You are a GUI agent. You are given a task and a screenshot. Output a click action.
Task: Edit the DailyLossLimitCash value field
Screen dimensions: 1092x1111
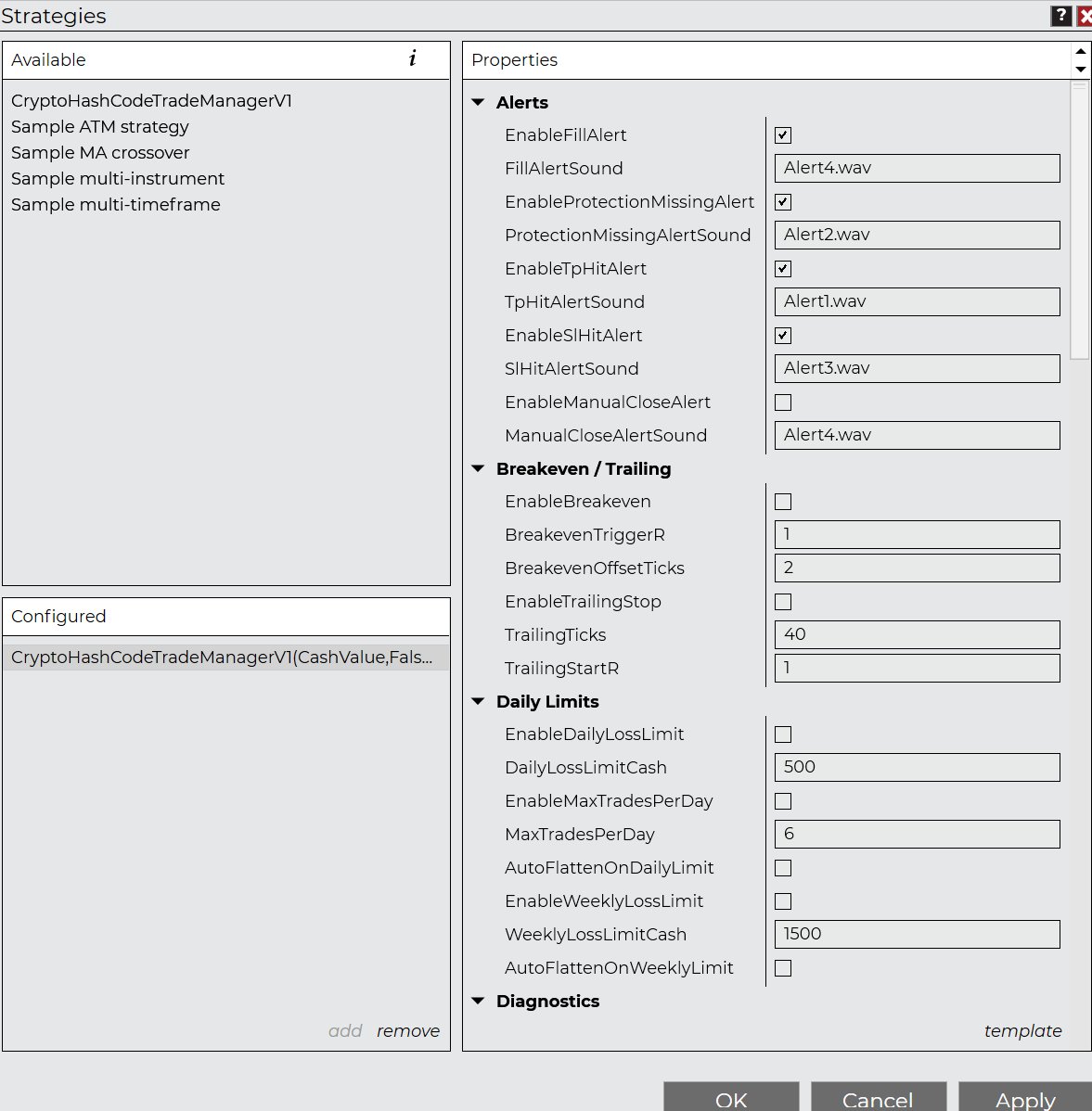click(917, 767)
